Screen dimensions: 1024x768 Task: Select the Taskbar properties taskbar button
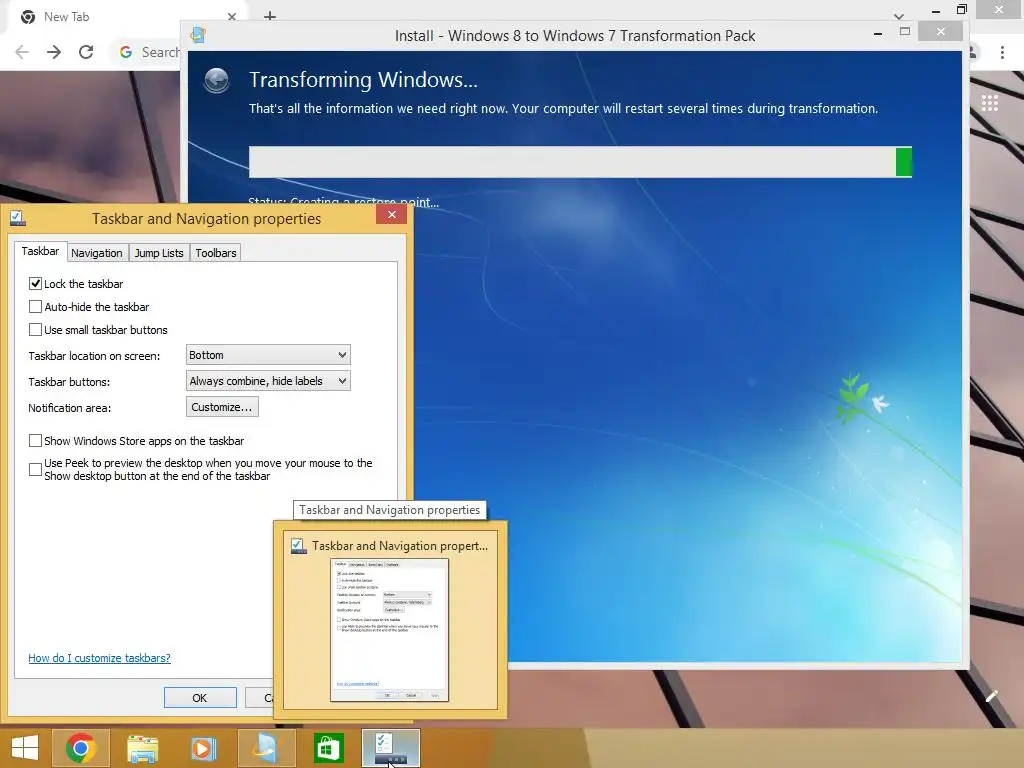click(391, 748)
